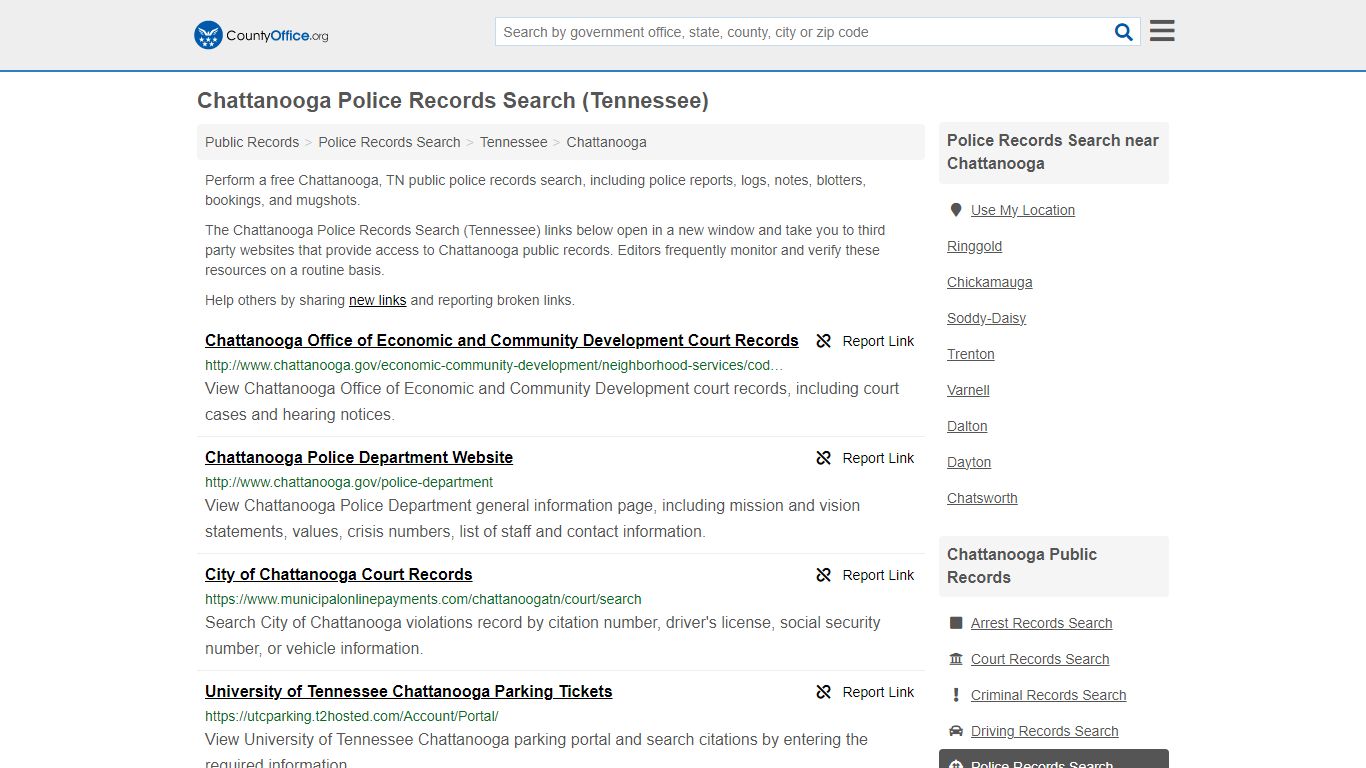The image size is (1366, 768).
Task: Go to Tennessee breadcrumb
Action: click(514, 142)
